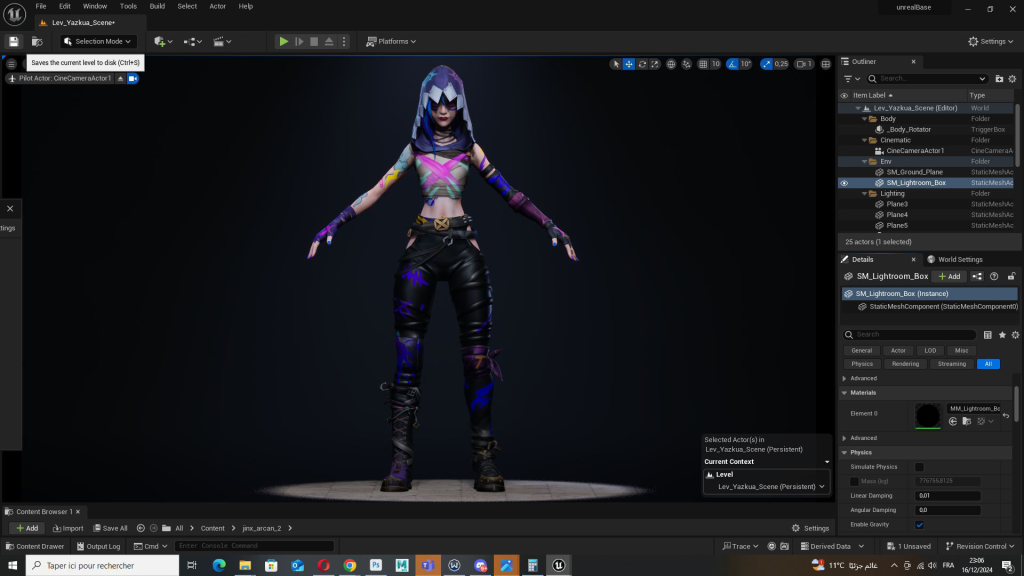Switch to the World Settings tab
Viewport: 1024px width, 576px height.
tap(955, 259)
